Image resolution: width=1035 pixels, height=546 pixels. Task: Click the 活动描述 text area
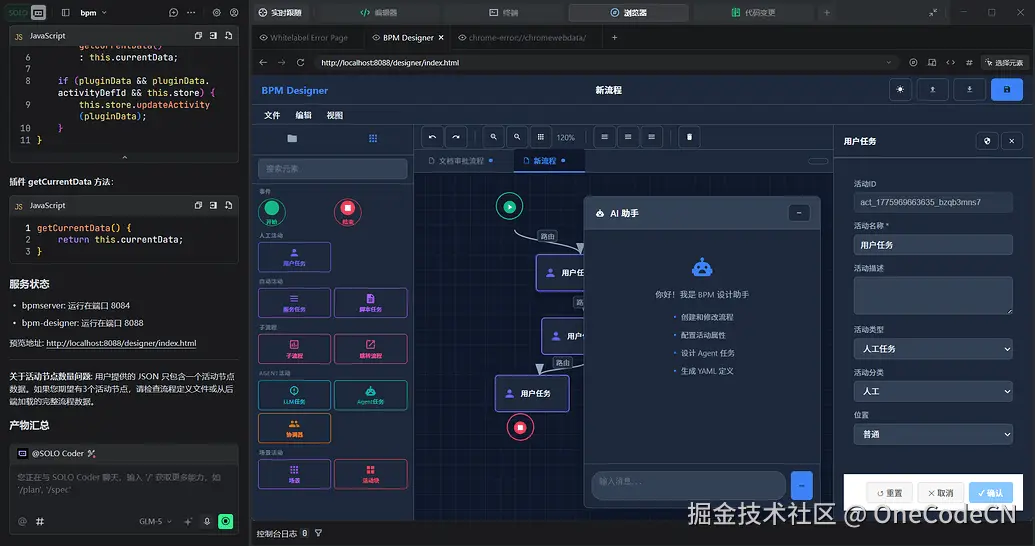point(933,295)
